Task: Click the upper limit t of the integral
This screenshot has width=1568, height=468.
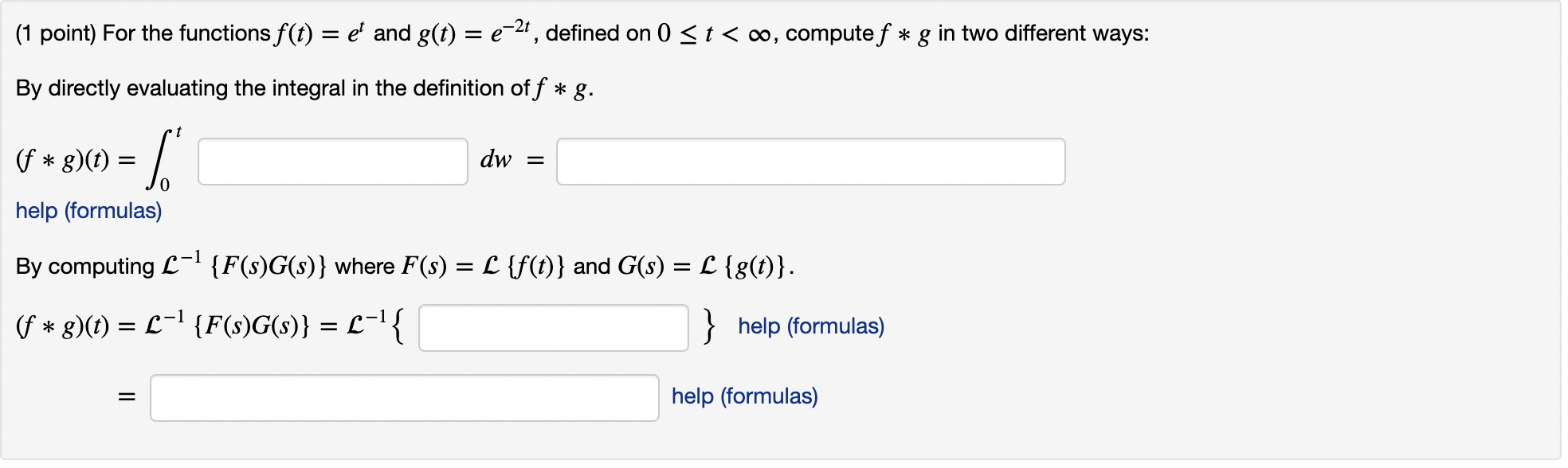Action: pos(178,131)
